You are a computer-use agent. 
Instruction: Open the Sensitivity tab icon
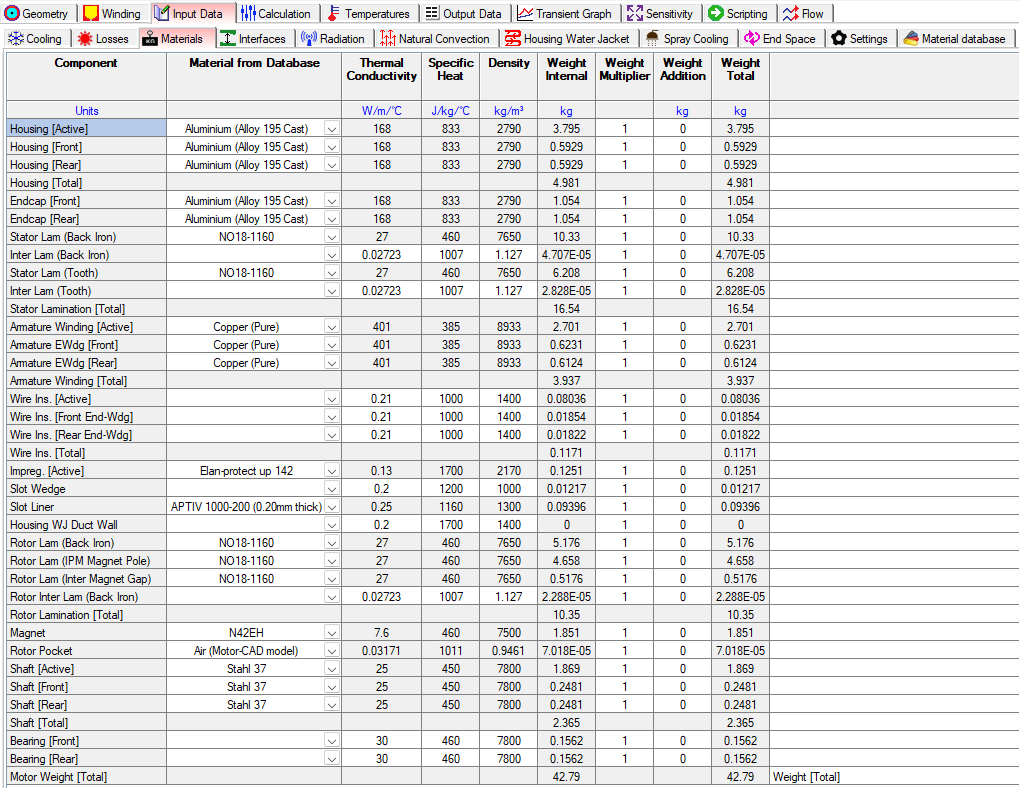(635, 13)
